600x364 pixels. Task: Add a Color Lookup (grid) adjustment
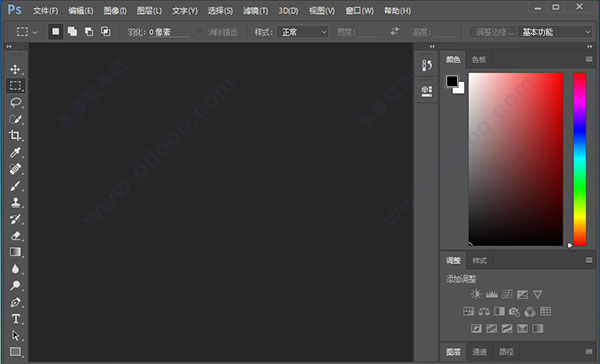point(545,312)
